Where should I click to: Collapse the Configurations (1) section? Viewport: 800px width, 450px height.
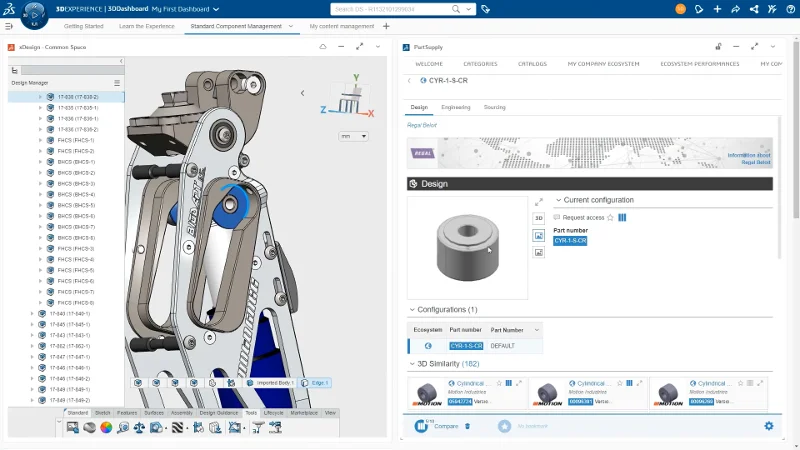[x=413, y=310]
